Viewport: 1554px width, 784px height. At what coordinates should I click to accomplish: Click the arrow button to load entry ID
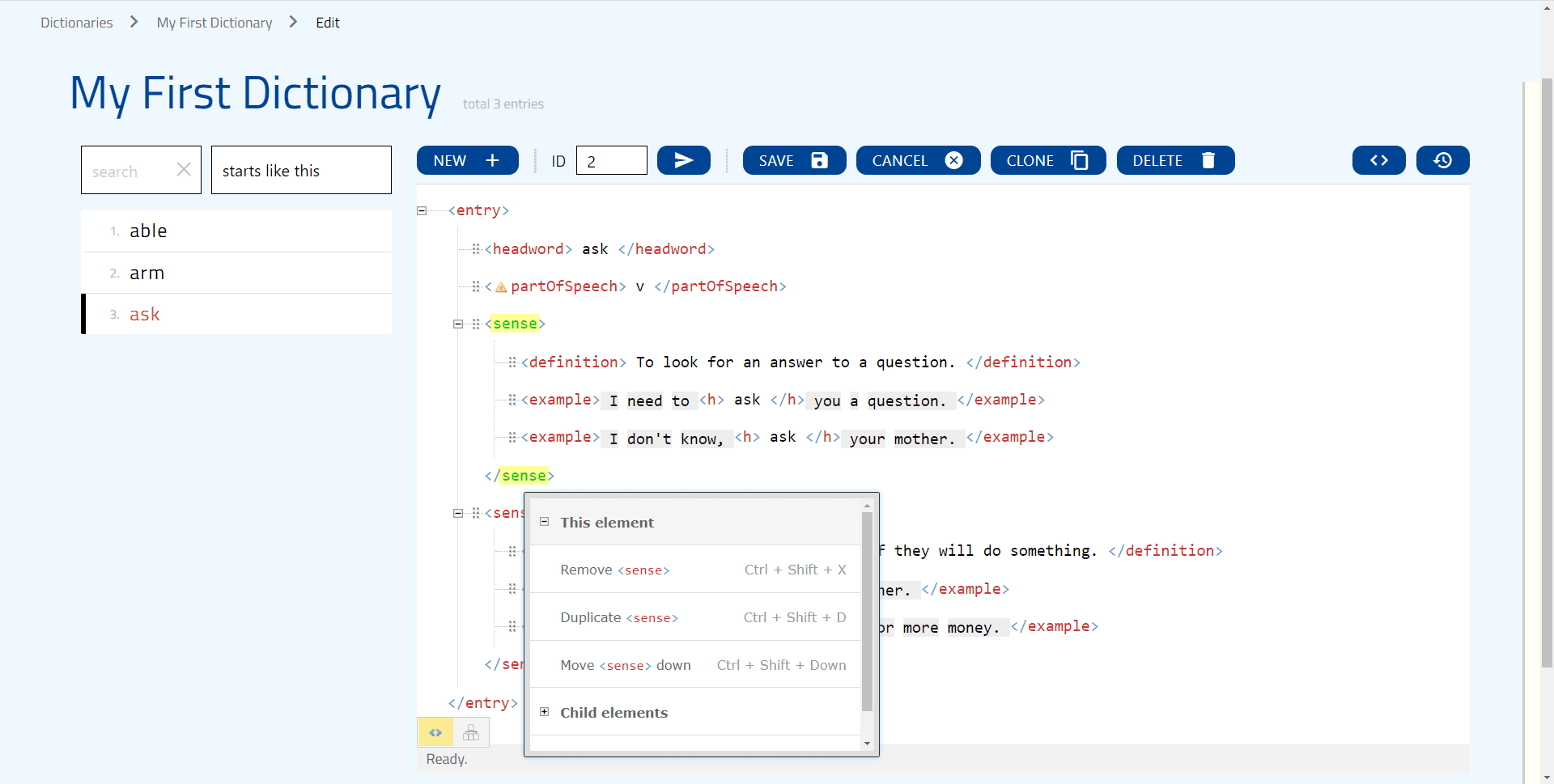click(683, 160)
